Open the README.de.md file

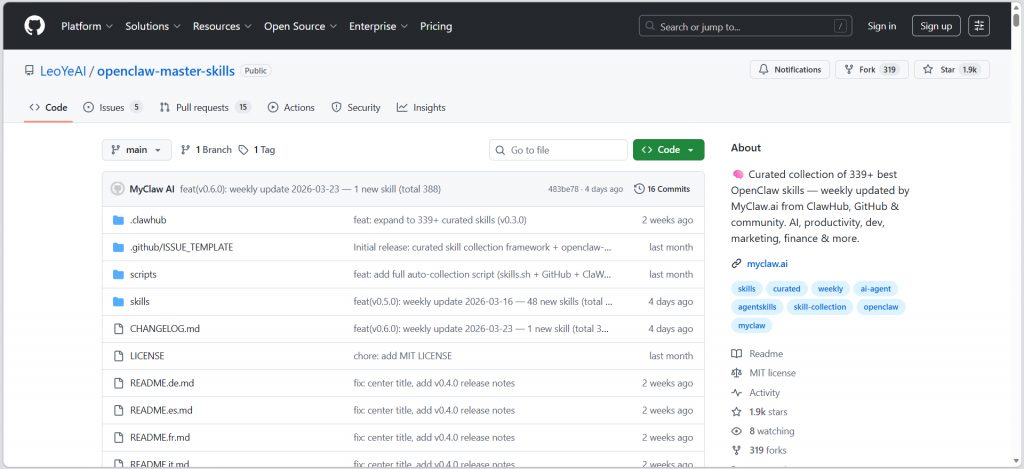pyautogui.click(x=162, y=383)
